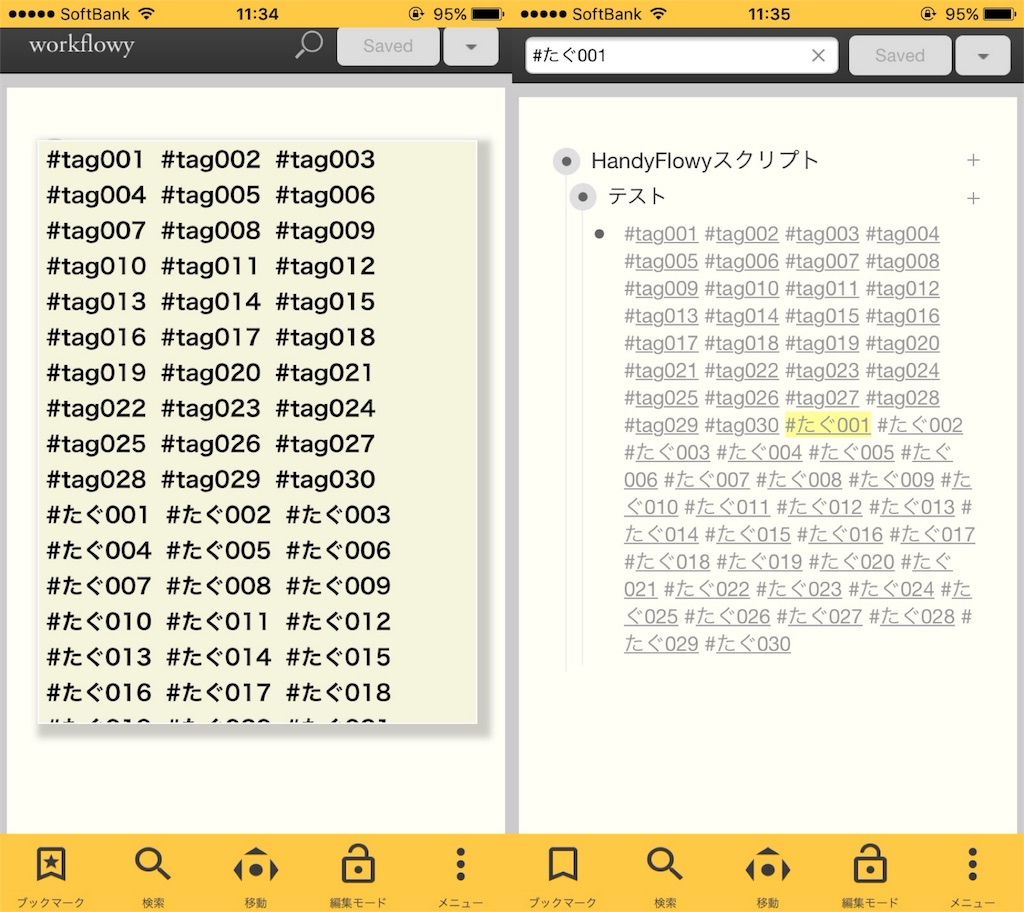Select #たぐ001 in the popup tag list
The width and height of the screenshot is (1024, 912).
tap(97, 515)
